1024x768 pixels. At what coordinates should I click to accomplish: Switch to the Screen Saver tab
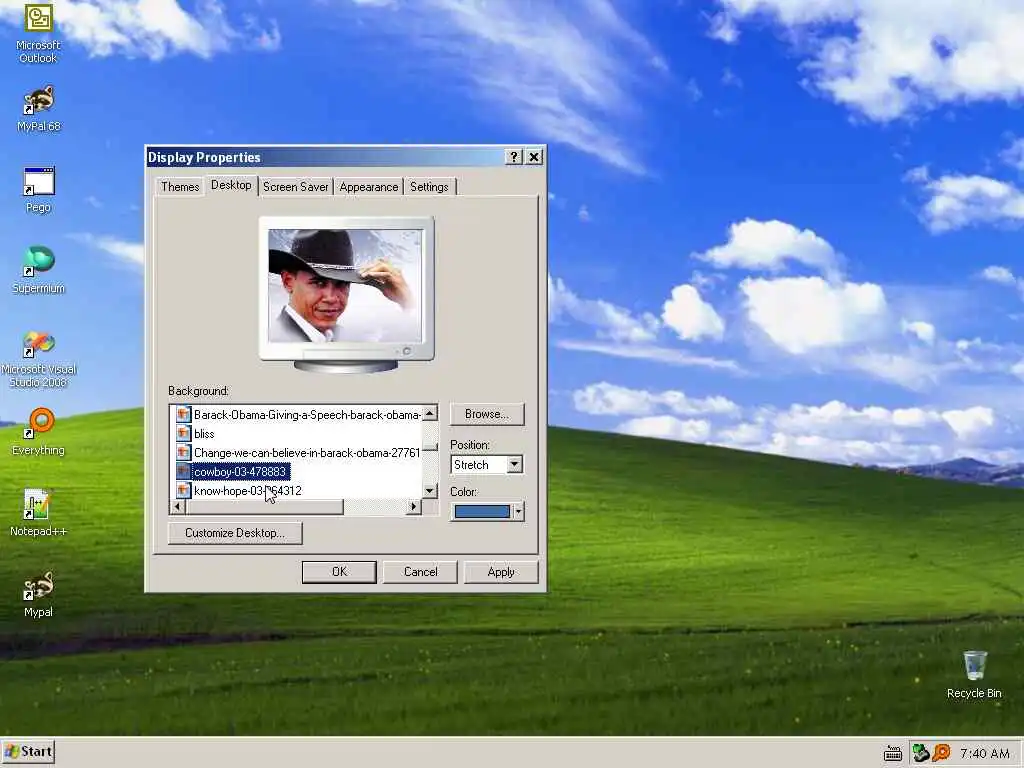click(295, 187)
